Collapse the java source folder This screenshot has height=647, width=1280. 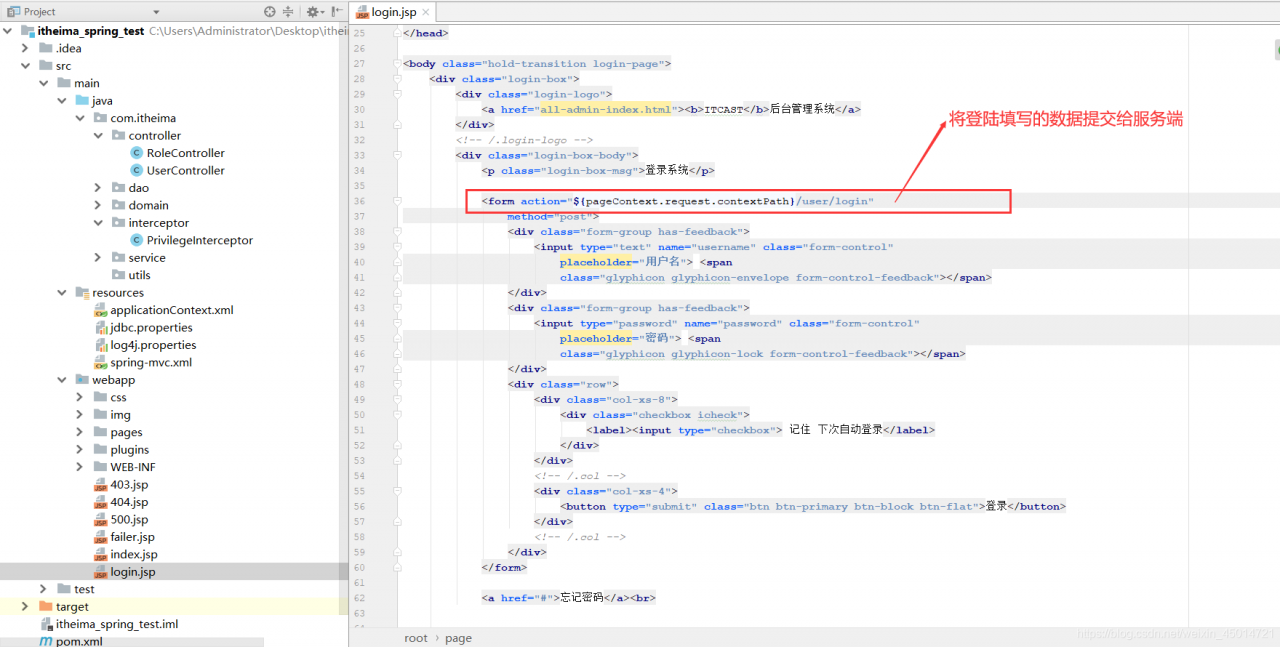[x=61, y=101]
